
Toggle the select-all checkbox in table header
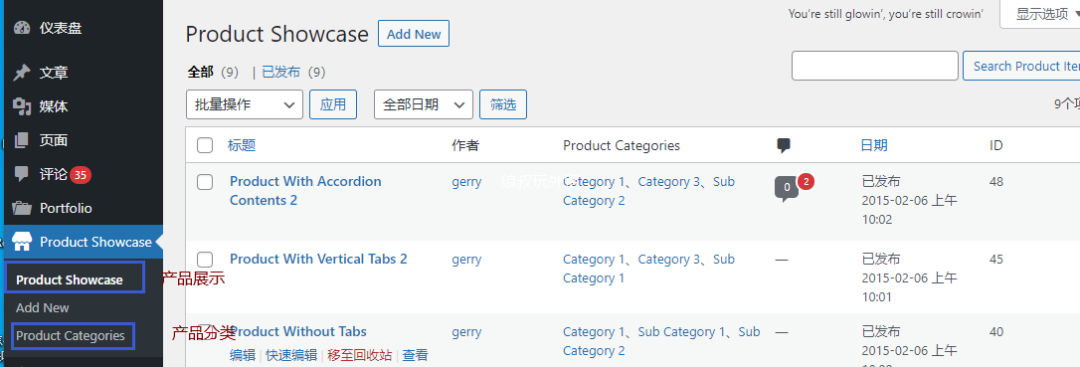205,145
